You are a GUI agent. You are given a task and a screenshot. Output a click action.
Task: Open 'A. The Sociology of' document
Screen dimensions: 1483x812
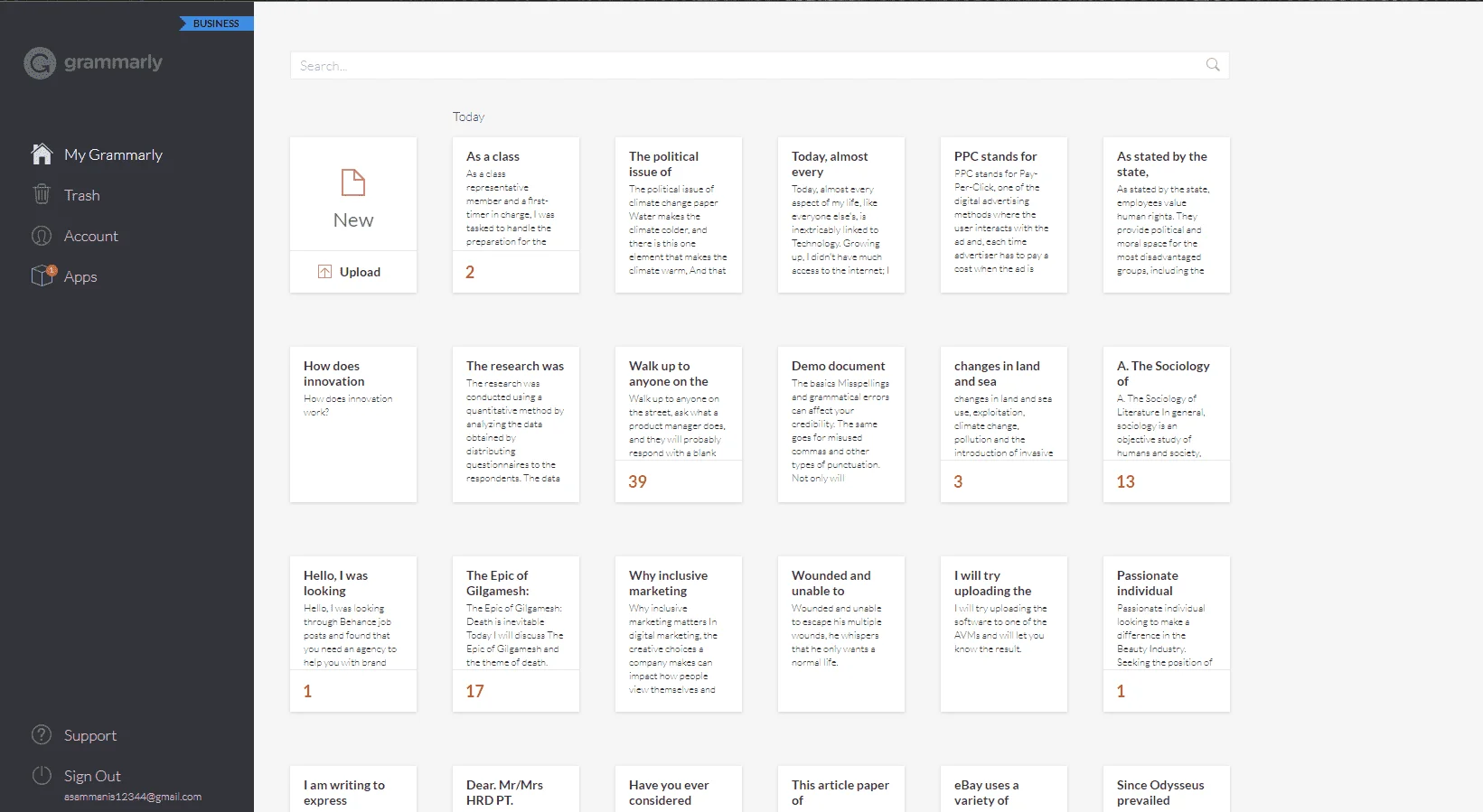click(x=1167, y=425)
